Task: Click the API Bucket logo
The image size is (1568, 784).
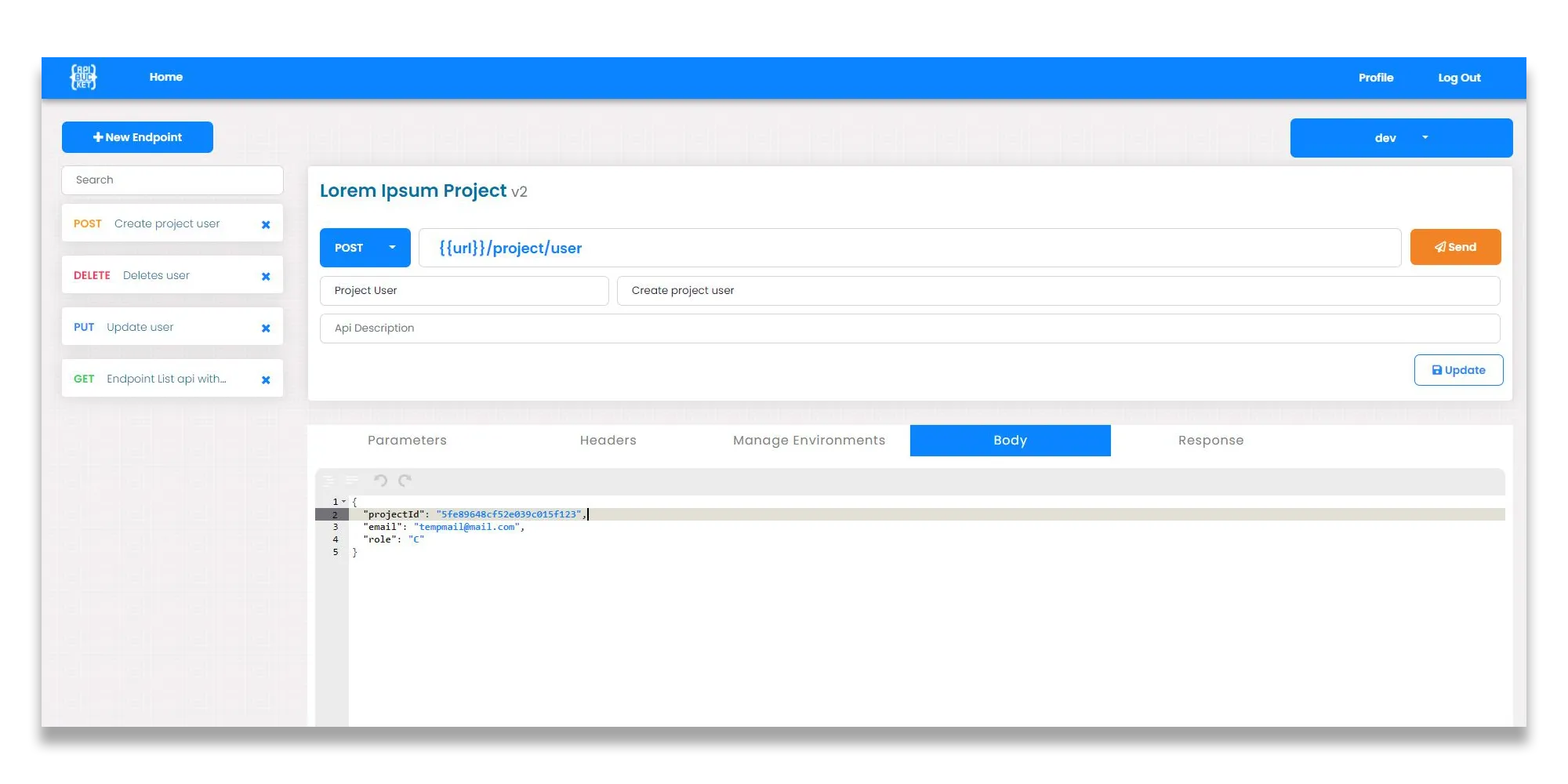Action: 84,77
